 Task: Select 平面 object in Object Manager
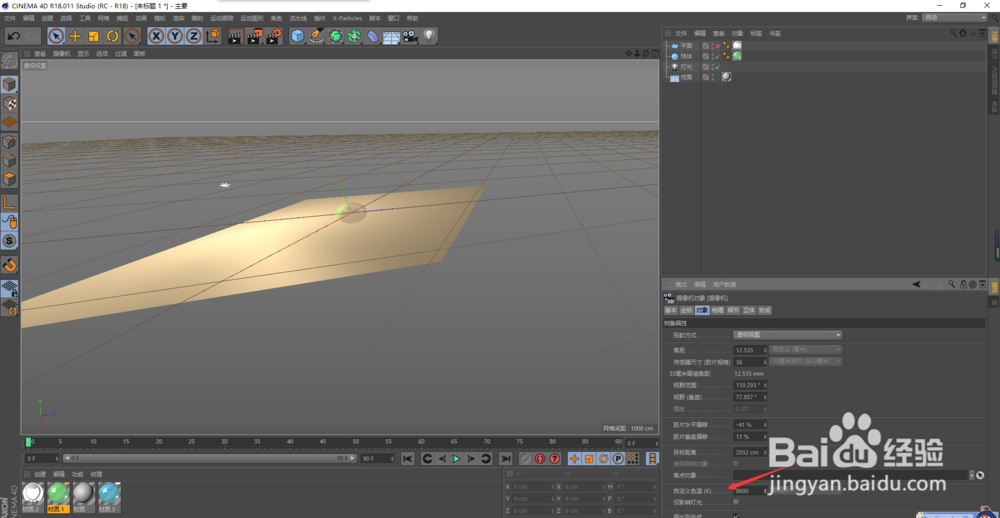[x=686, y=46]
